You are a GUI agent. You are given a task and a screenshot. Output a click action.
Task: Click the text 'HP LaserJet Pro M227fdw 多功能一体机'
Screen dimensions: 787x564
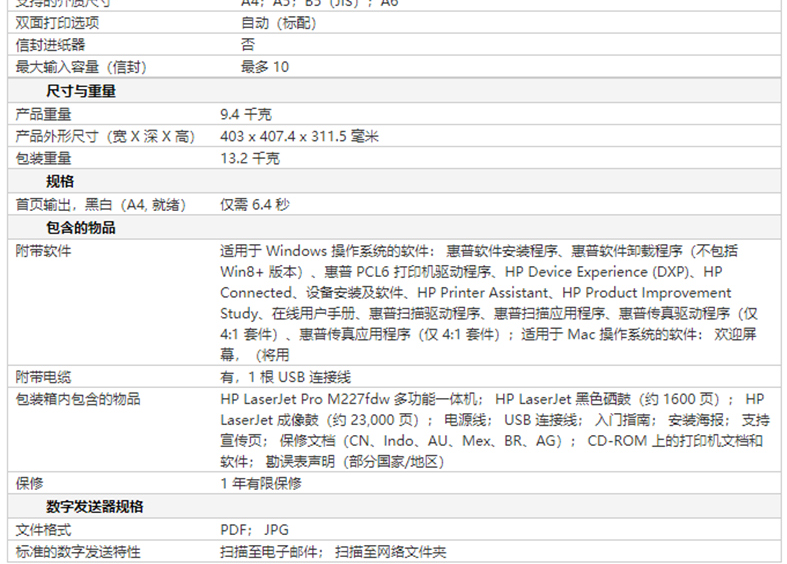349,399
